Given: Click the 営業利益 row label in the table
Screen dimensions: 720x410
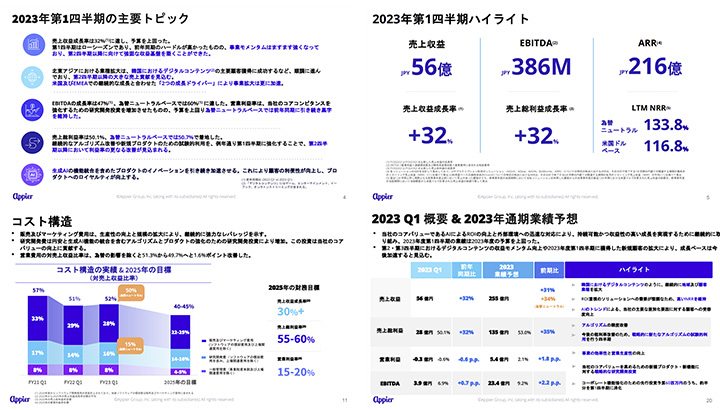Looking at the screenshot, I should pos(390,359).
